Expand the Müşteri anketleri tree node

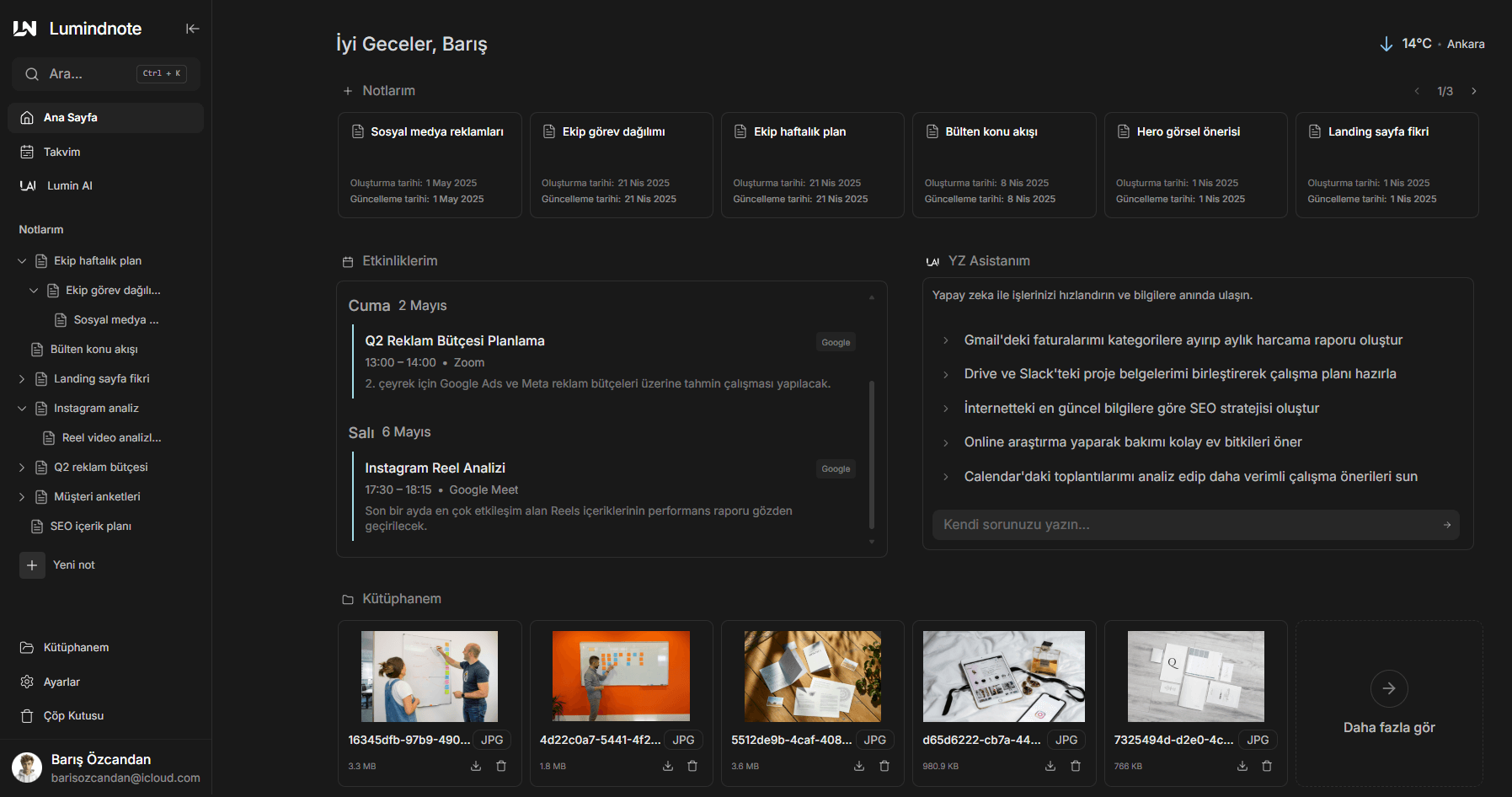click(22, 497)
